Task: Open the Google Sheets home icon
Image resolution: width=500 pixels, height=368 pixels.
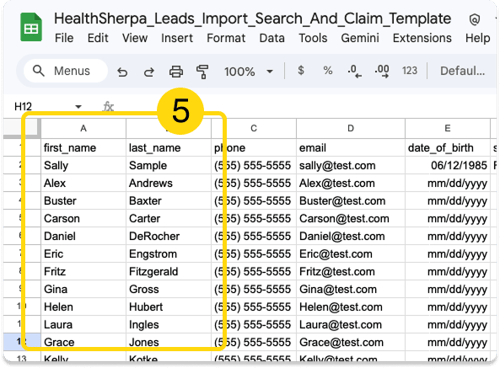Action: 31,27
